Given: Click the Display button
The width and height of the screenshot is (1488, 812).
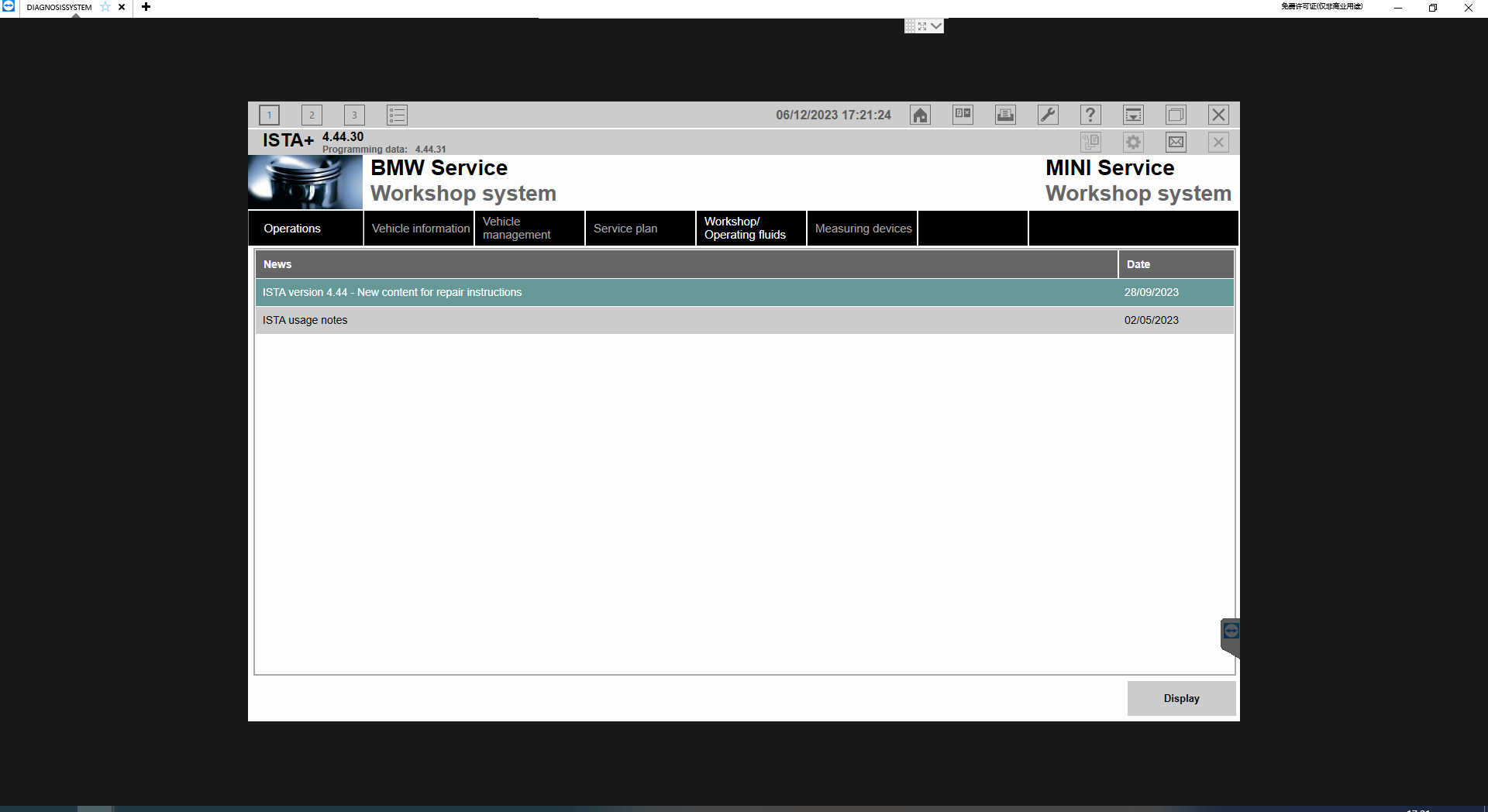Looking at the screenshot, I should click(1181, 699).
